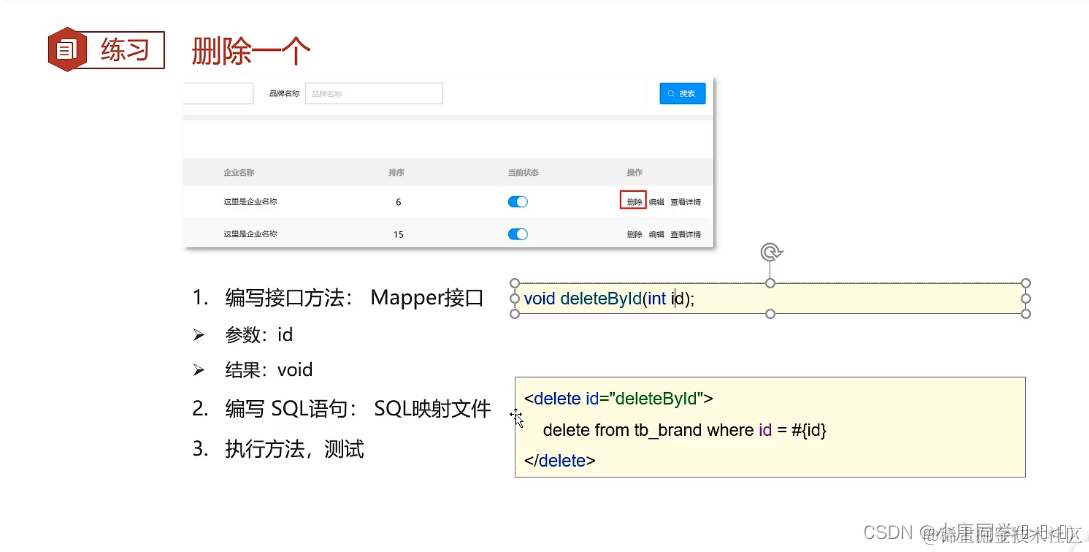Image resolution: width=1089 pixels, height=552 pixels.
Task: Click the top-left corner handle of deleteById box
Action: click(515, 283)
